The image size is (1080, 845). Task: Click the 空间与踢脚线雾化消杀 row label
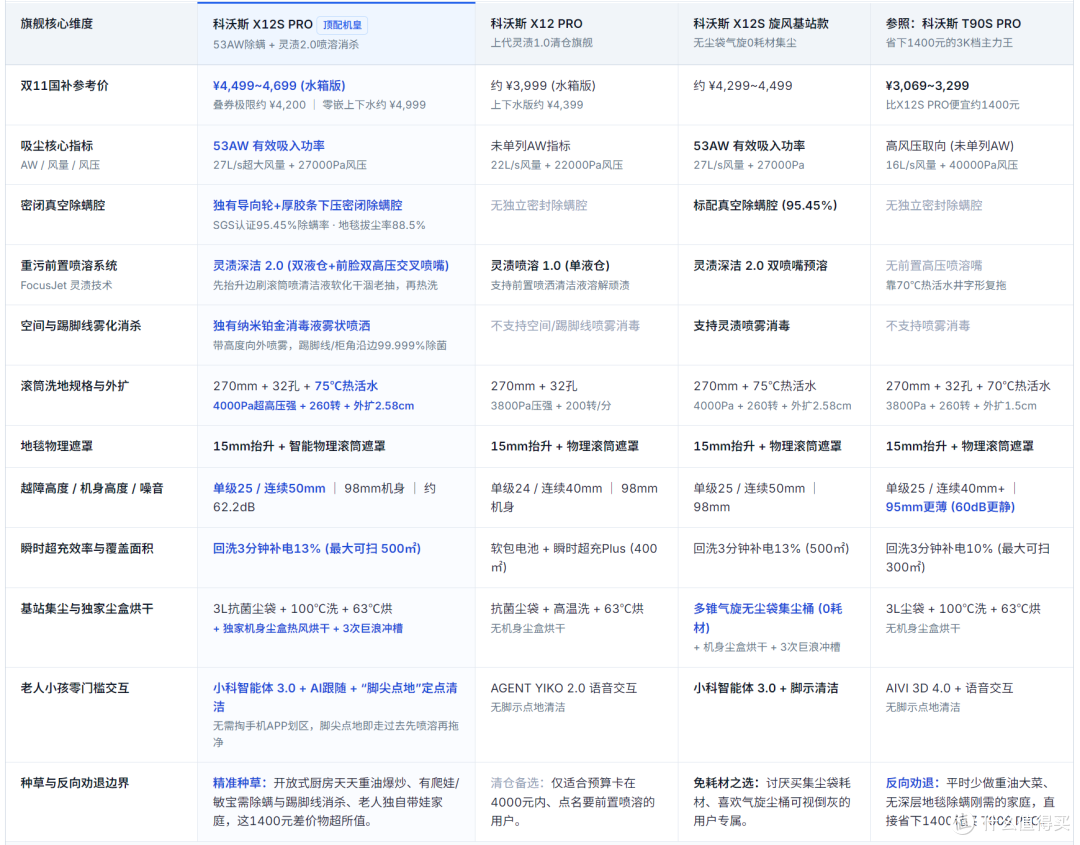pyautogui.click(x=81, y=325)
